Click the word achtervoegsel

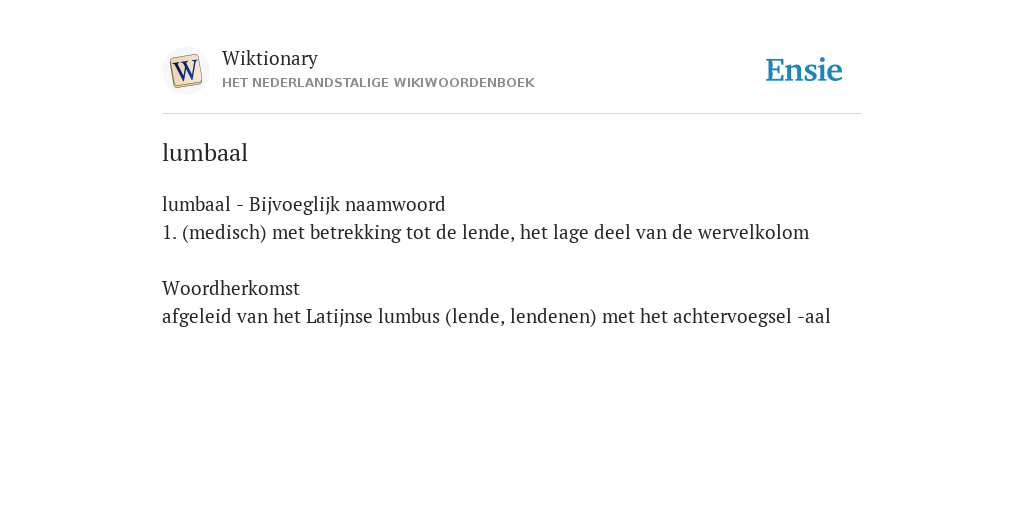click(x=732, y=317)
